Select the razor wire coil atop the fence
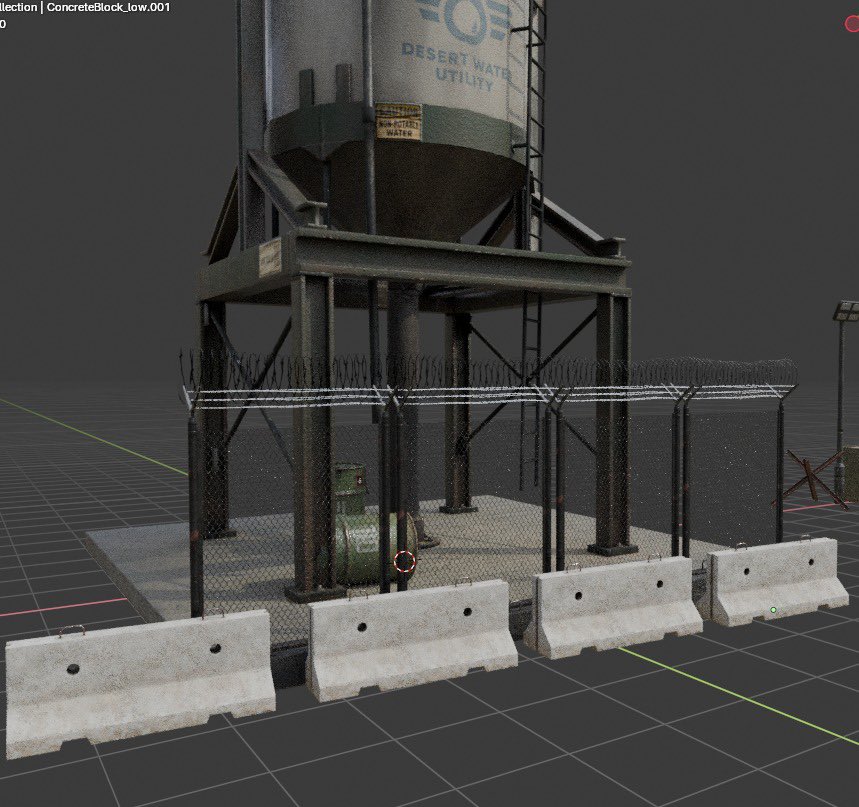859x807 pixels. click(488, 369)
